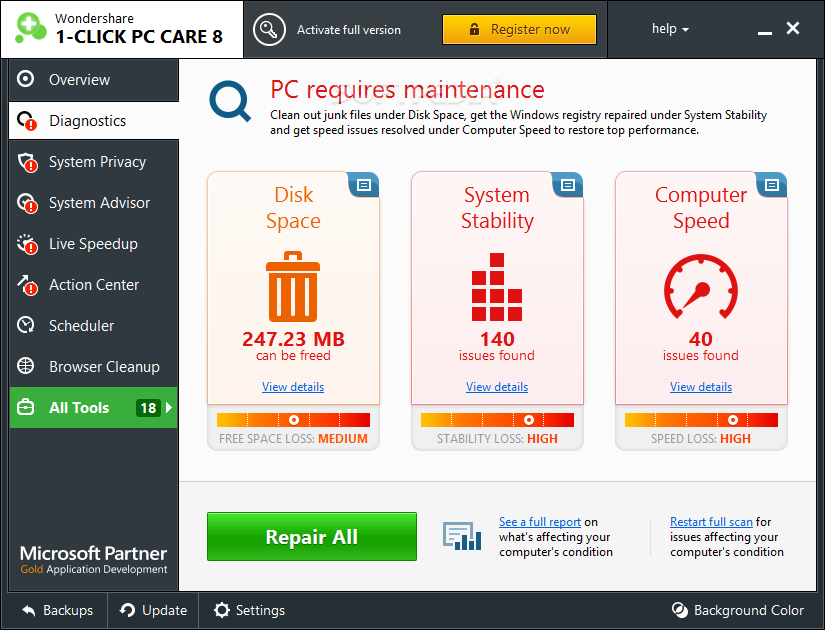Close the PC Care window
Screen dimensions: 825x630
[x=793, y=28]
